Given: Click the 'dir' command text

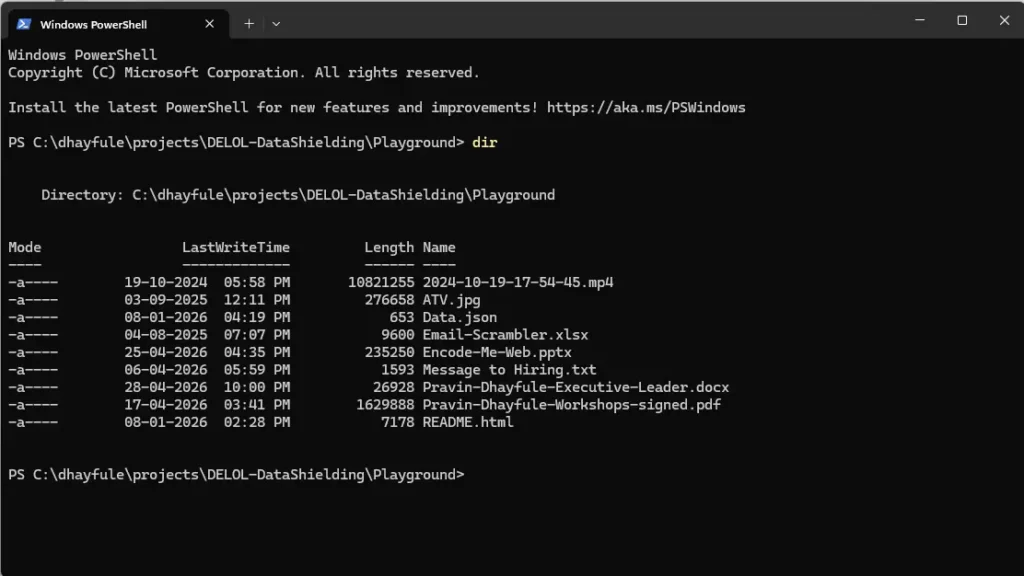Looking at the screenshot, I should [x=485, y=142].
